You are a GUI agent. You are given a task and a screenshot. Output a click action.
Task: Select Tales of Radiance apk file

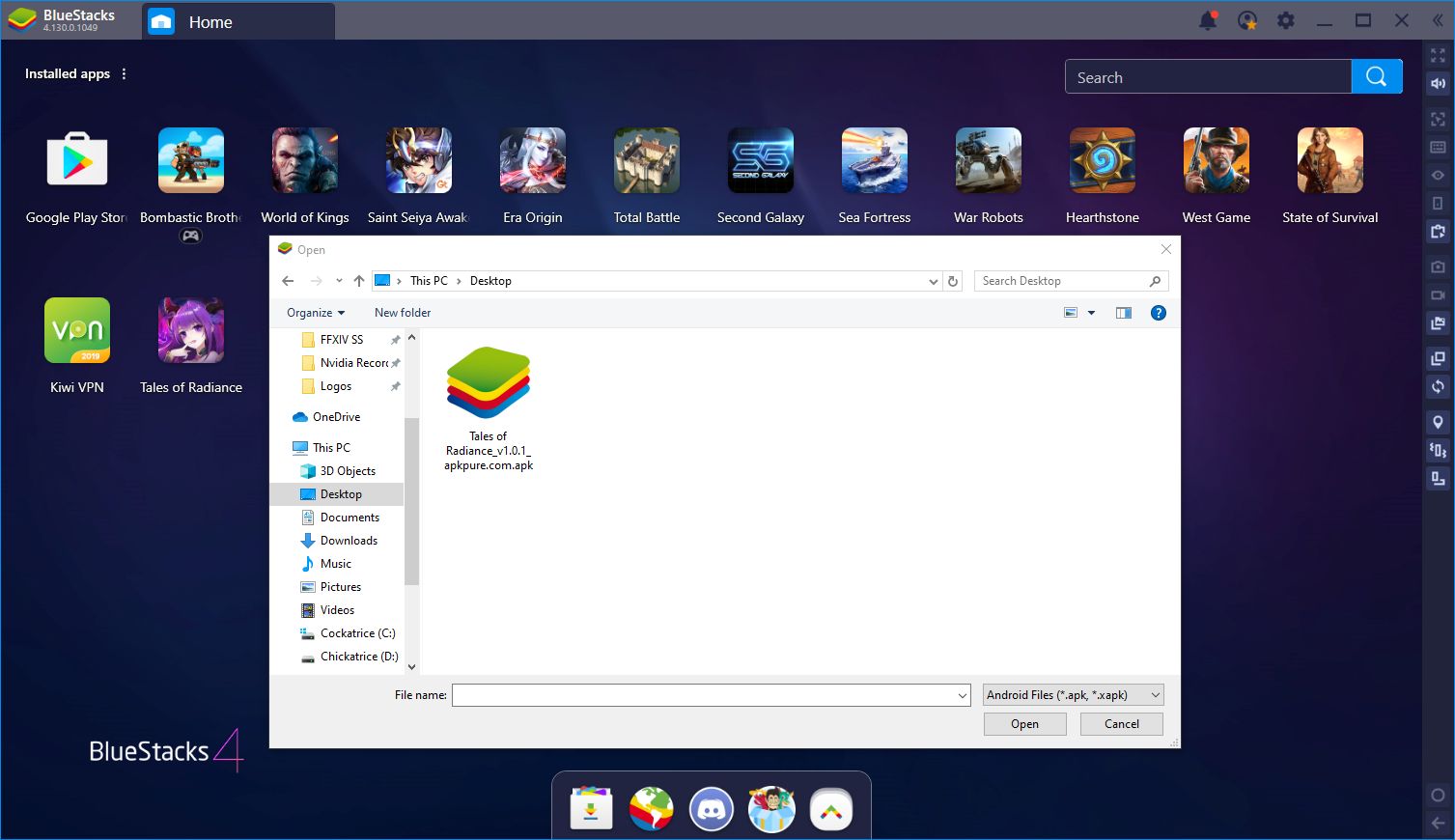(x=489, y=409)
